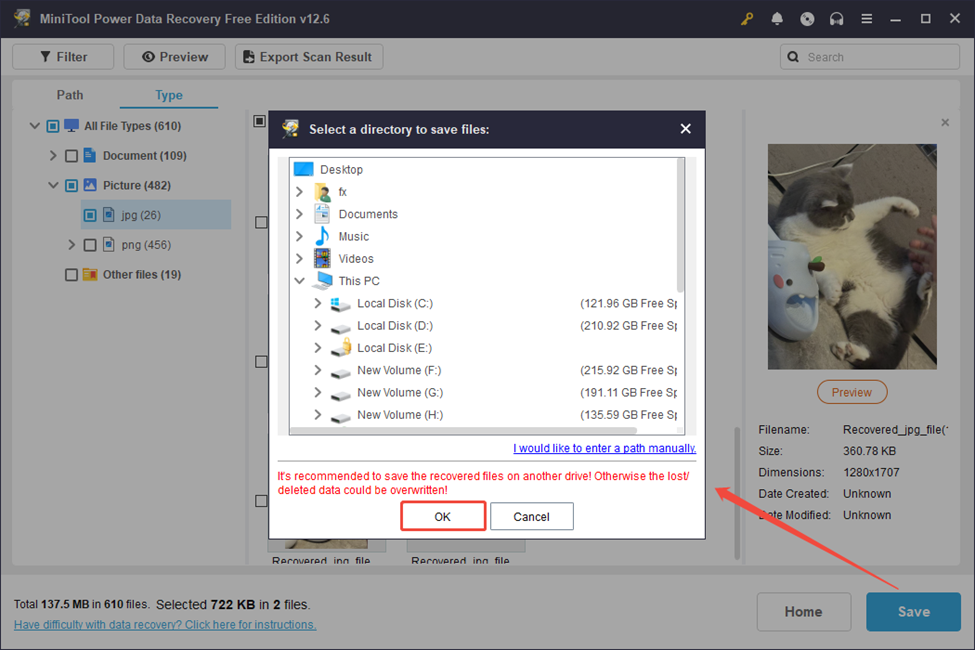Click the Document category icon
The image size is (975, 650).
(90, 155)
